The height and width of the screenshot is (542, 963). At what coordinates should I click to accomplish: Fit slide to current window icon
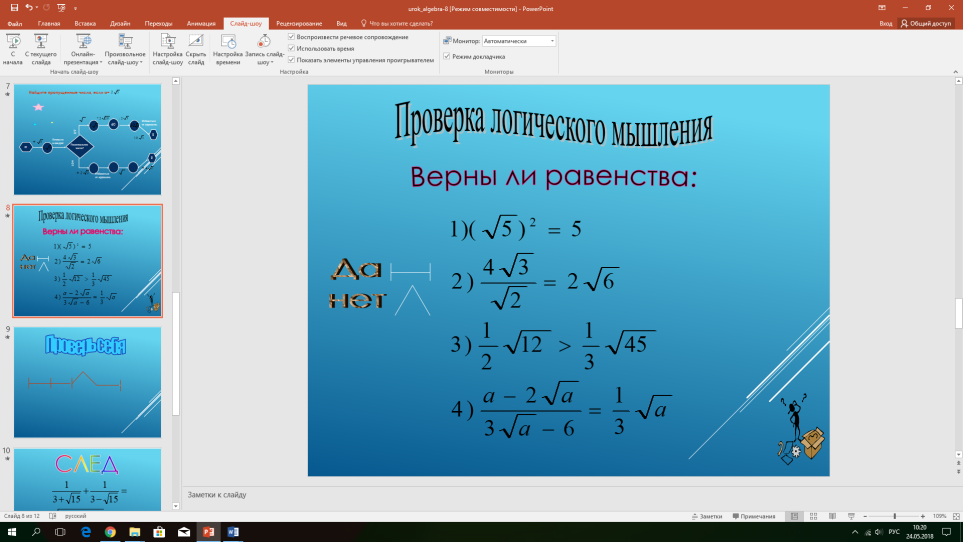click(956, 516)
